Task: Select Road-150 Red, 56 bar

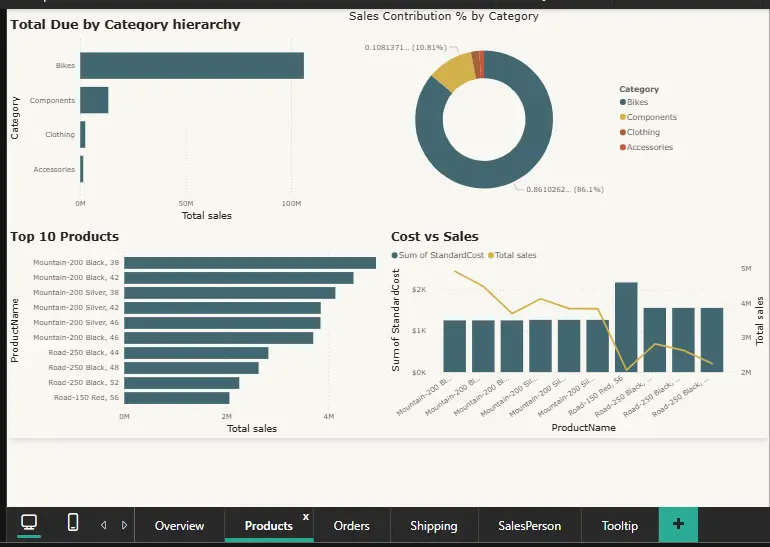Action: [x=177, y=398]
